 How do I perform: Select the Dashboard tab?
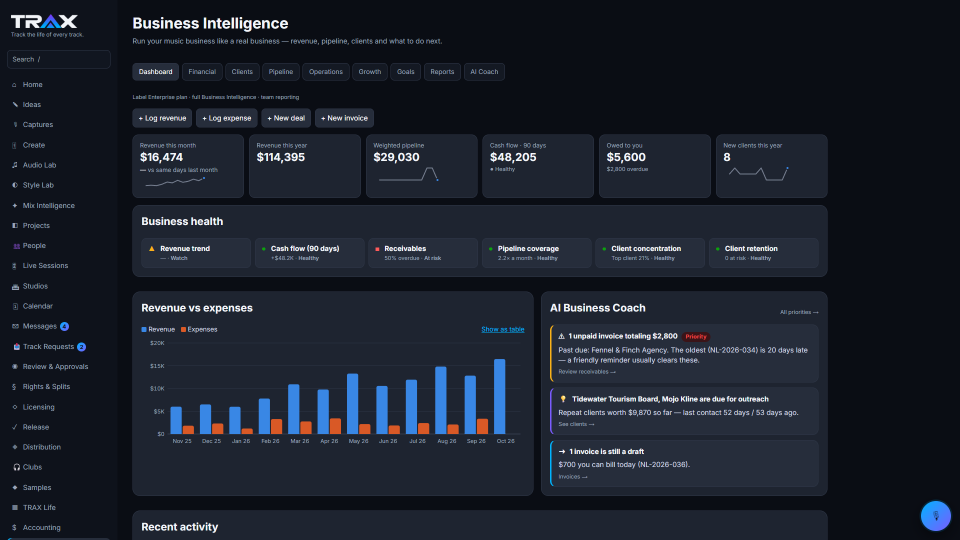coord(156,72)
